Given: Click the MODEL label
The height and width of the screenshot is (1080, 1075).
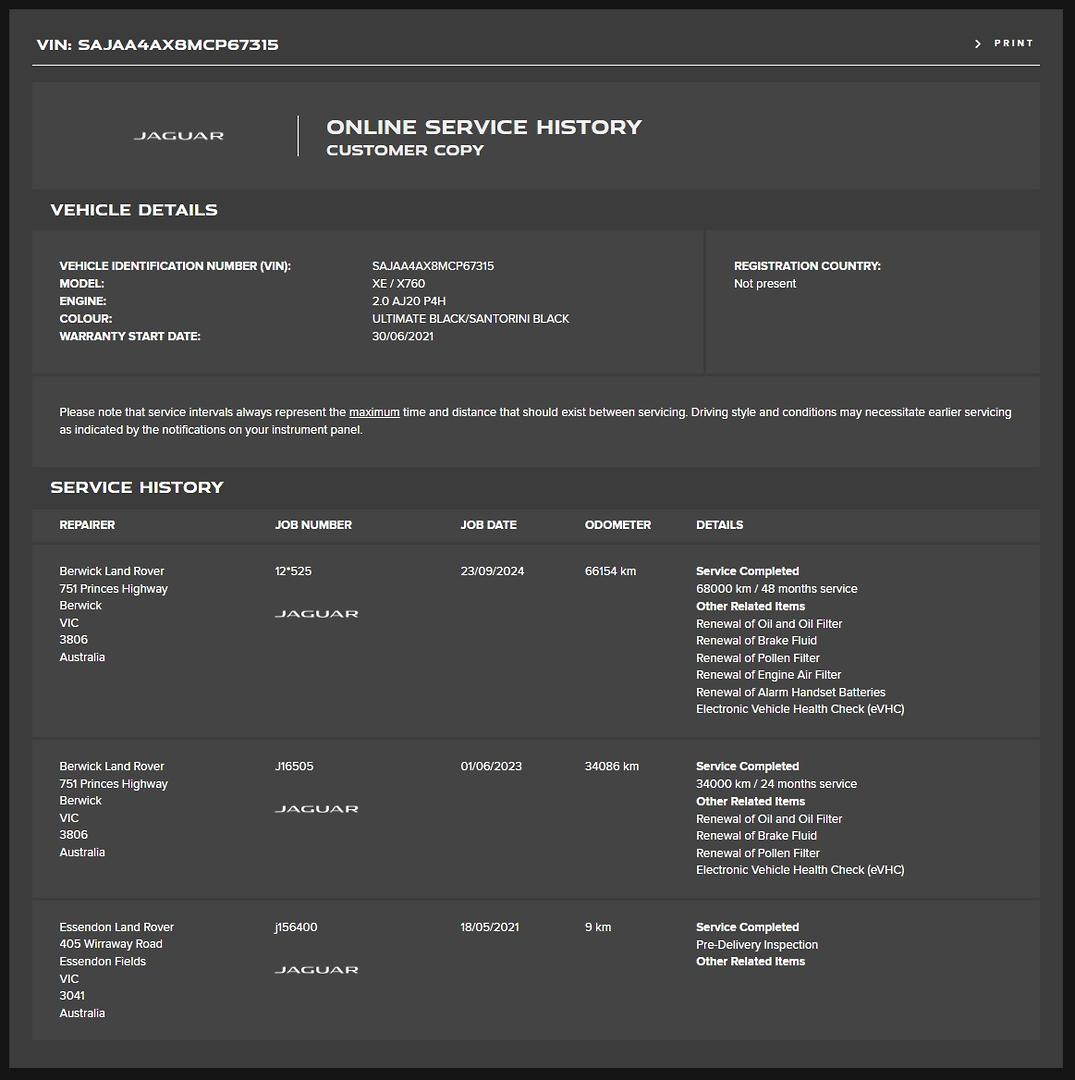Looking at the screenshot, I should pos(81,284).
